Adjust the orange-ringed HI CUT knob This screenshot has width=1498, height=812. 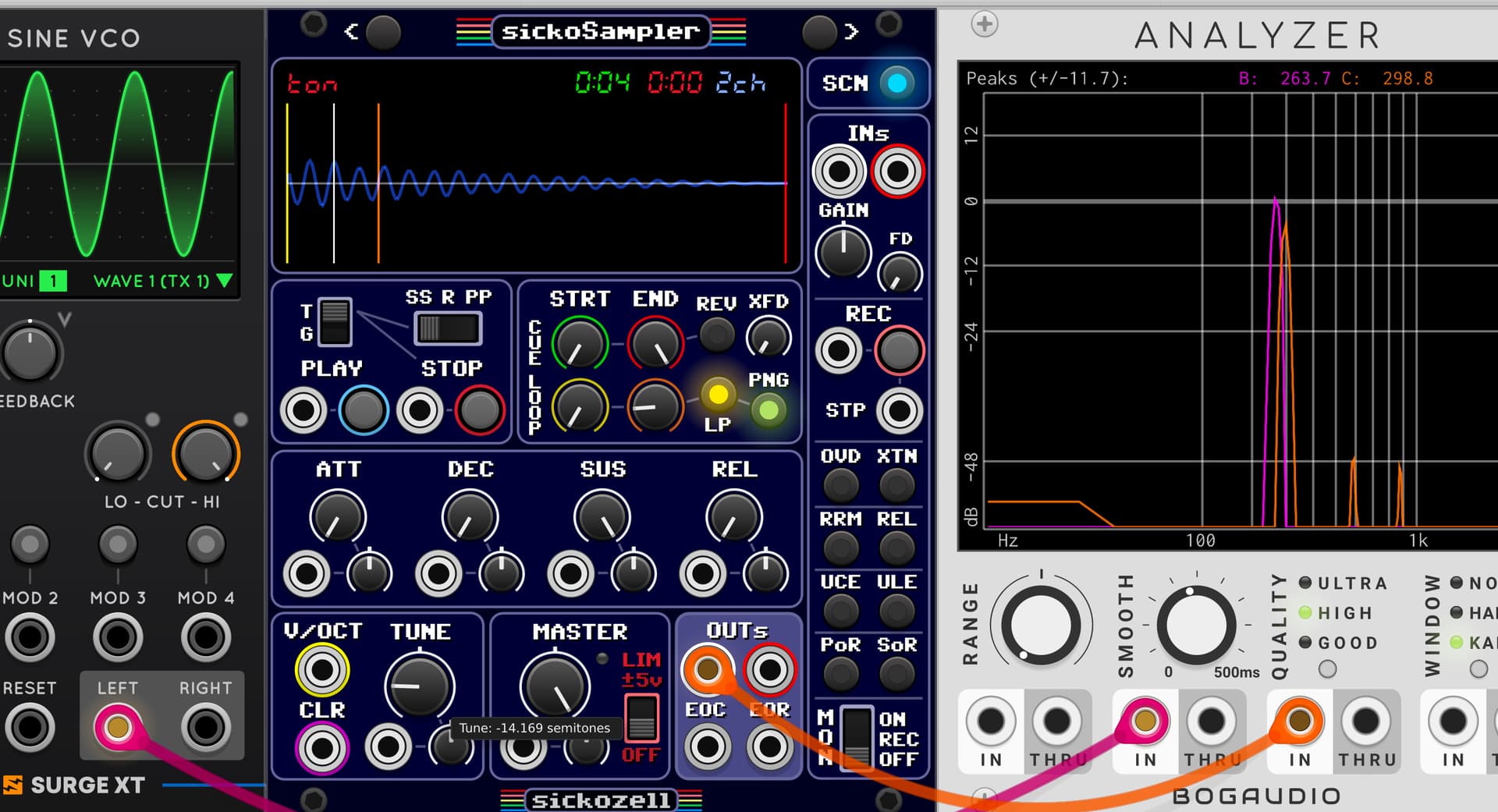[205, 454]
